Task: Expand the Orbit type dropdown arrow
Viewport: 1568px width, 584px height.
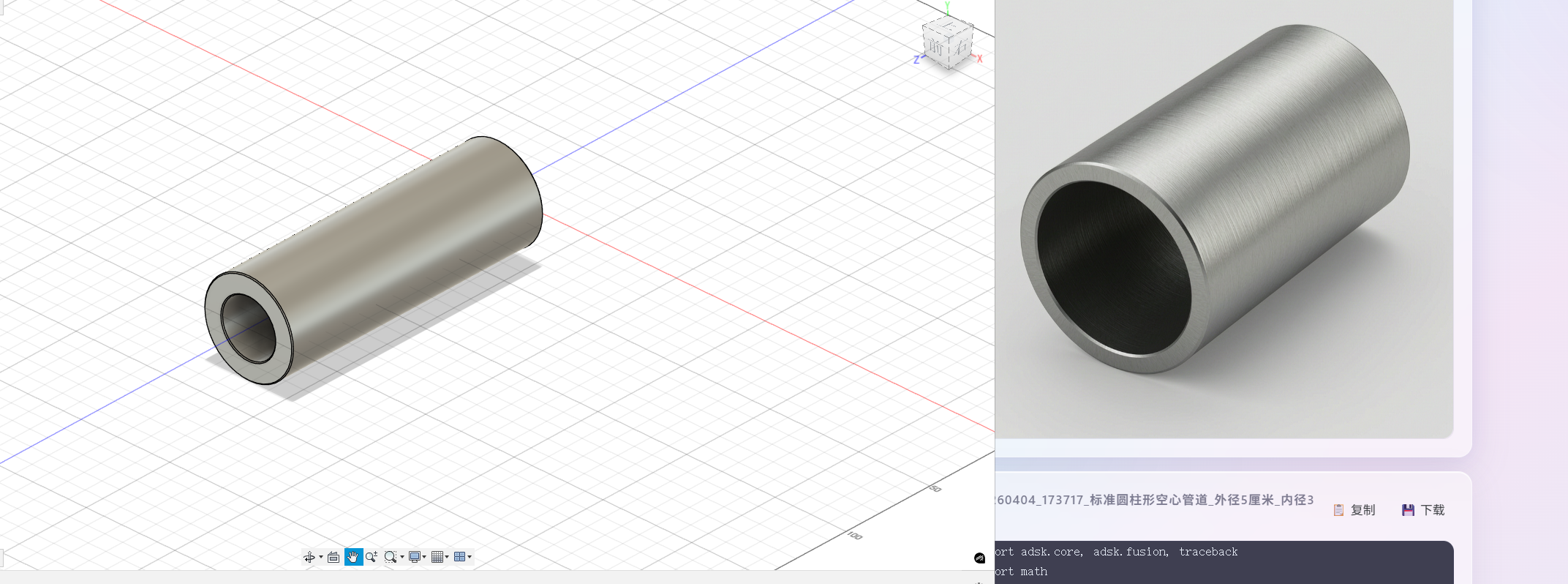Action: 320,558
